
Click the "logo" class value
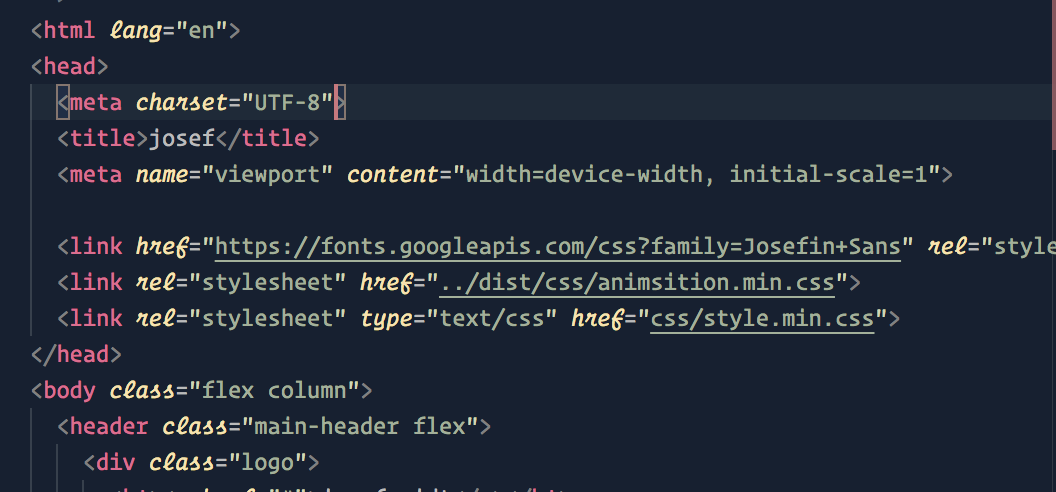tap(267, 462)
